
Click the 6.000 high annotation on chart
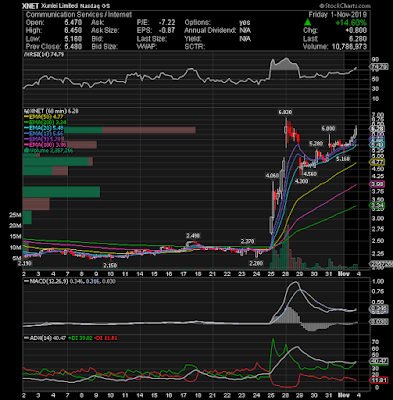click(x=329, y=128)
